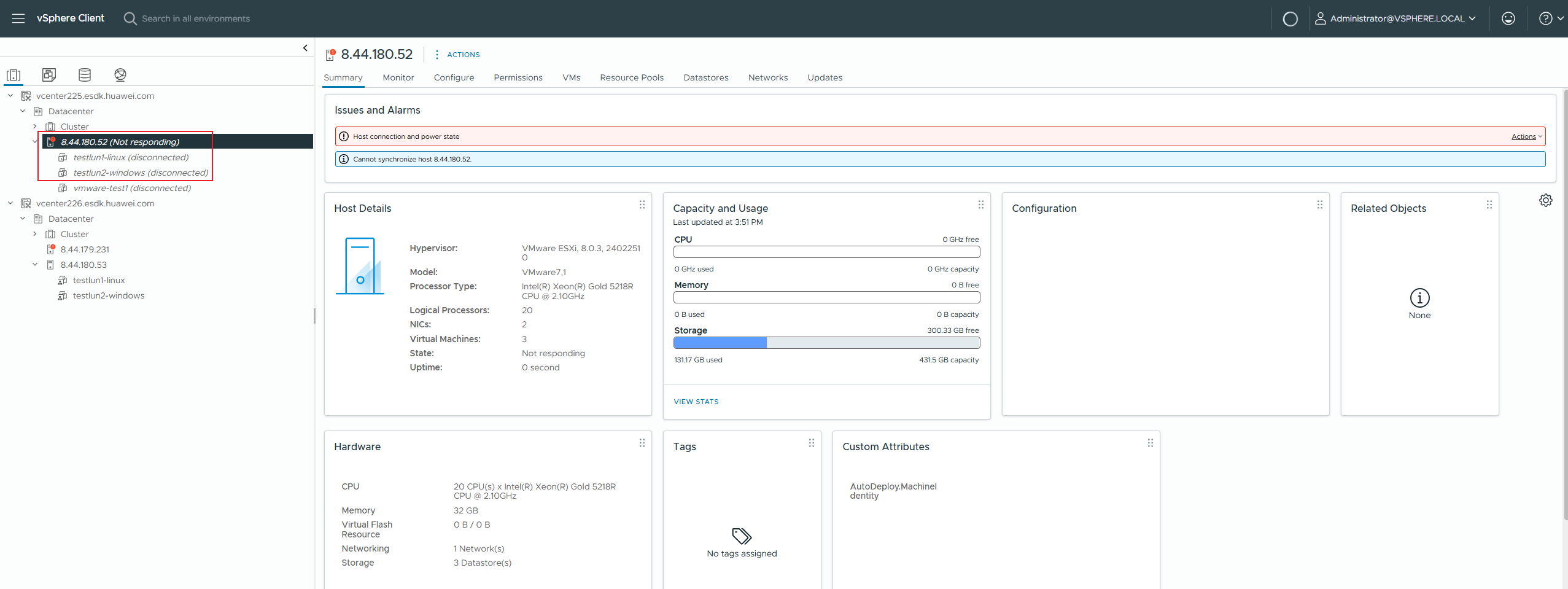The width and height of the screenshot is (1568, 589).
Task: Click the recent tasks refresh circle icon
Action: pos(1290,19)
